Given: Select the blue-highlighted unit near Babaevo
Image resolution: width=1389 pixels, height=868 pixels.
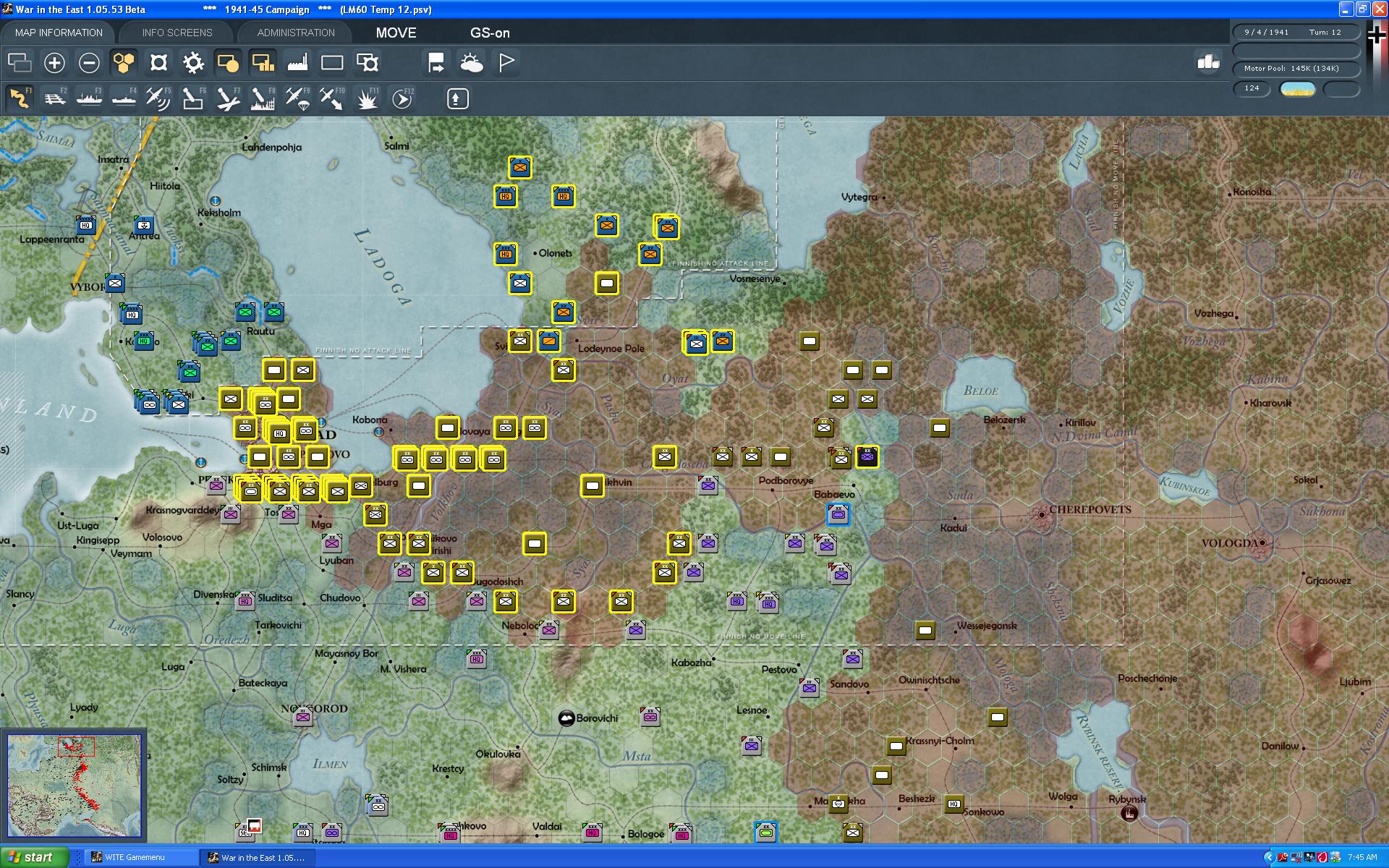Looking at the screenshot, I should coord(838,514).
